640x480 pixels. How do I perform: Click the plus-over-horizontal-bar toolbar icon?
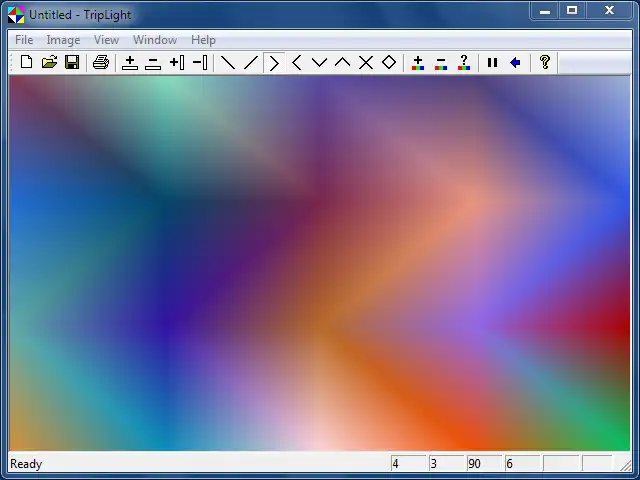[130, 62]
